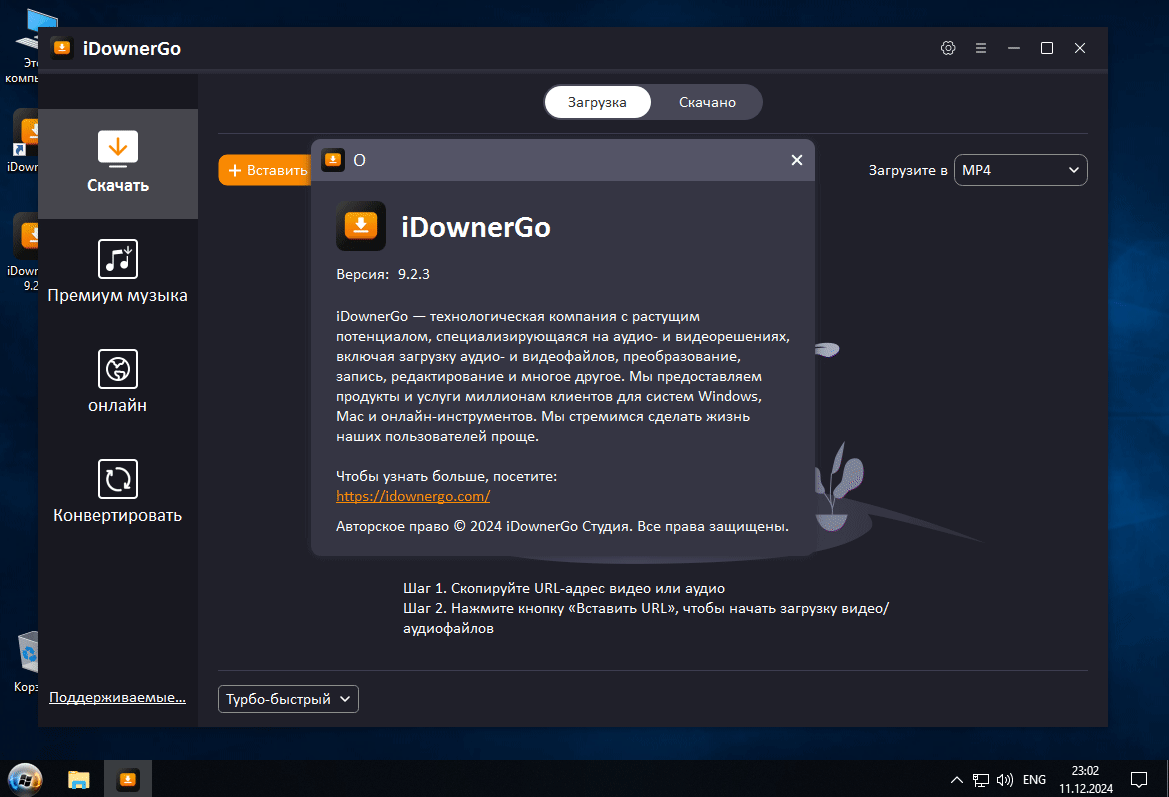Open the MP4 format dropdown
Image resolution: width=1169 pixels, height=797 pixels.
1020,170
